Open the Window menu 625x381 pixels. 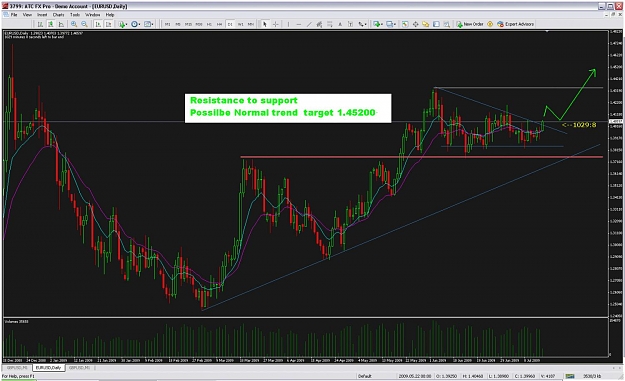92,15
